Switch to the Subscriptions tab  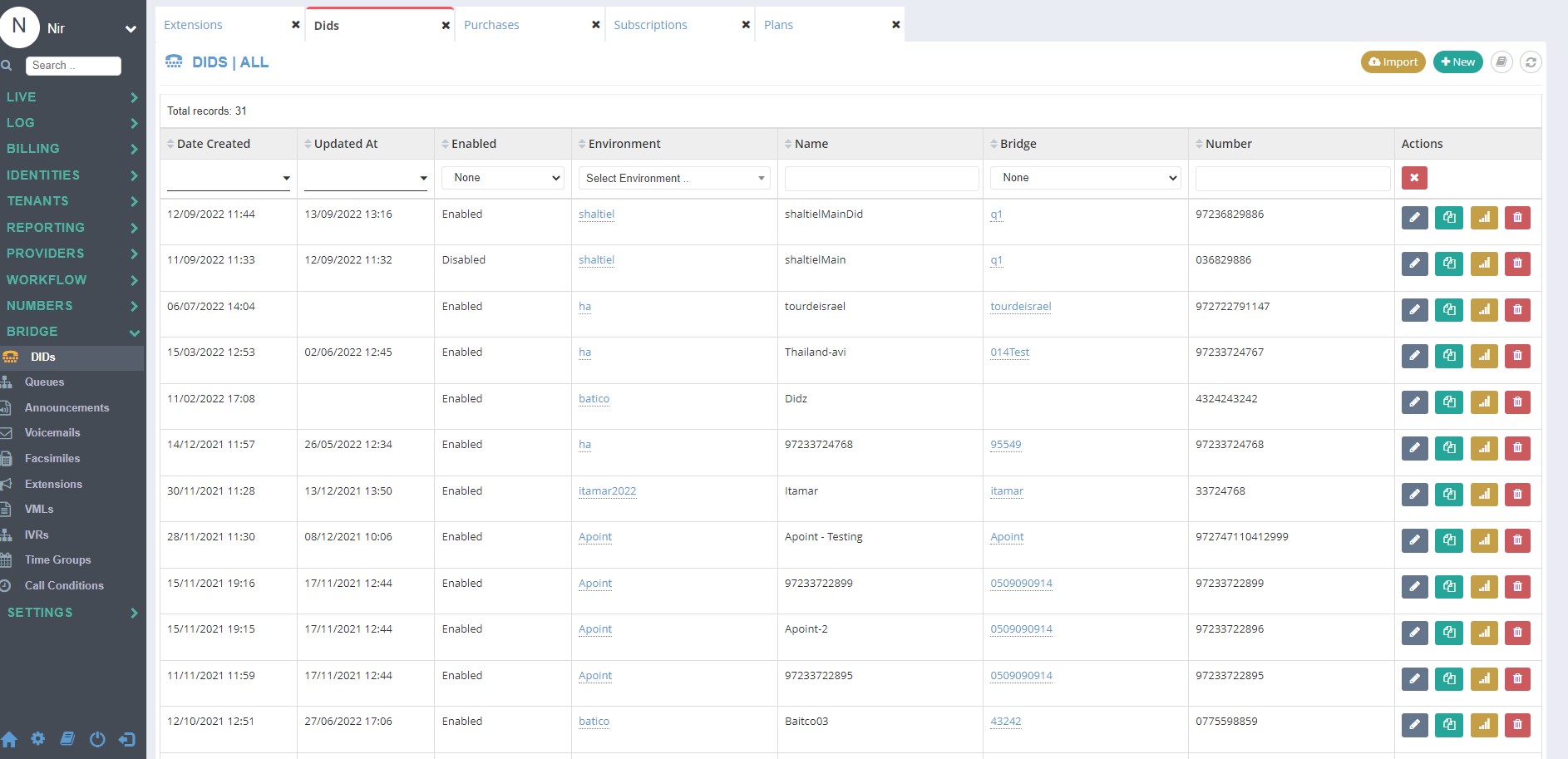[x=650, y=25]
